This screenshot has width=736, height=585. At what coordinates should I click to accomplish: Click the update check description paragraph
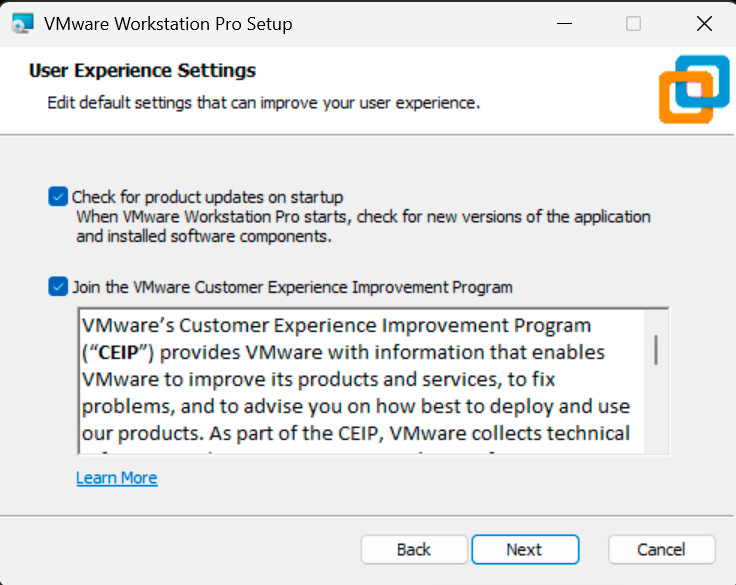coord(364,226)
